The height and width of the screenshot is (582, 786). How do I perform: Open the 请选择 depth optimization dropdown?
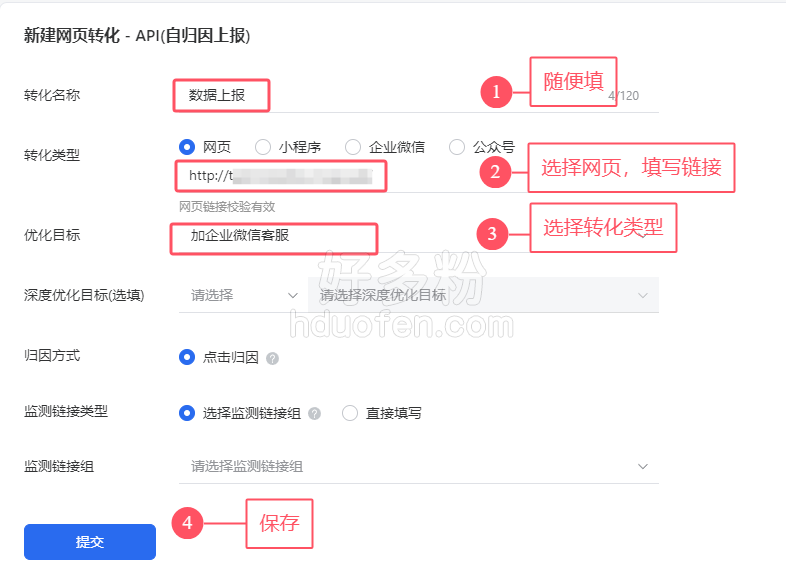[x=242, y=295]
